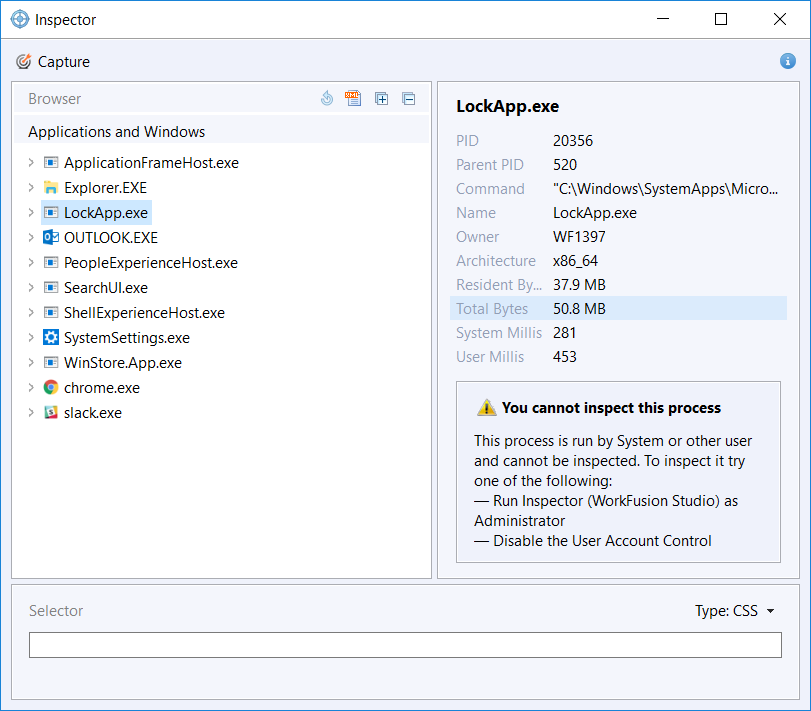This screenshot has width=811, height=711.
Task: Expand the ShellExperienceHost.exe node
Action: (31, 312)
